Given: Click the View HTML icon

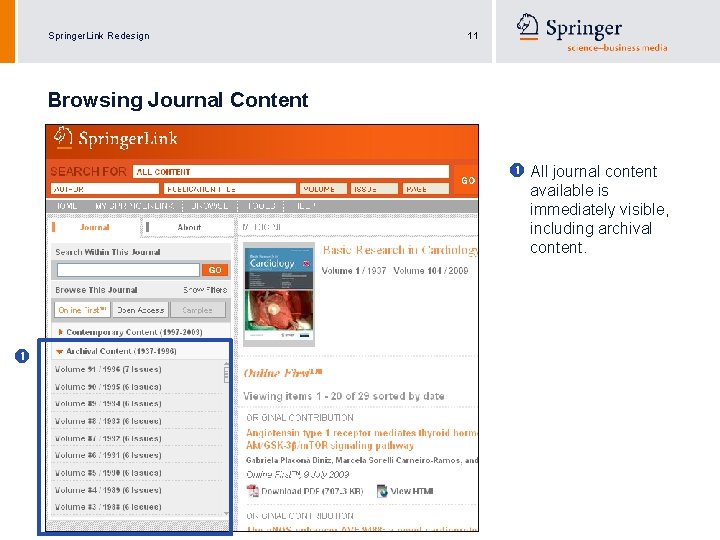Looking at the screenshot, I should click(x=382, y=491).
